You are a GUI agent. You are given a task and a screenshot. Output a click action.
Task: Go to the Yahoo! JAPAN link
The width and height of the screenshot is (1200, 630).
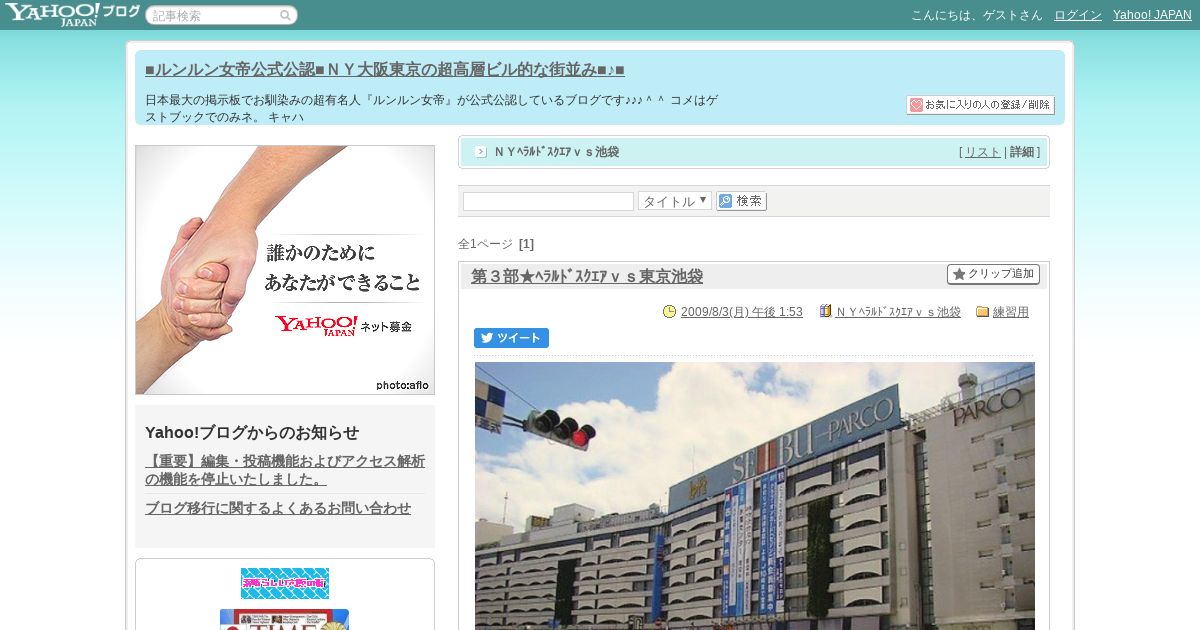1152,15
